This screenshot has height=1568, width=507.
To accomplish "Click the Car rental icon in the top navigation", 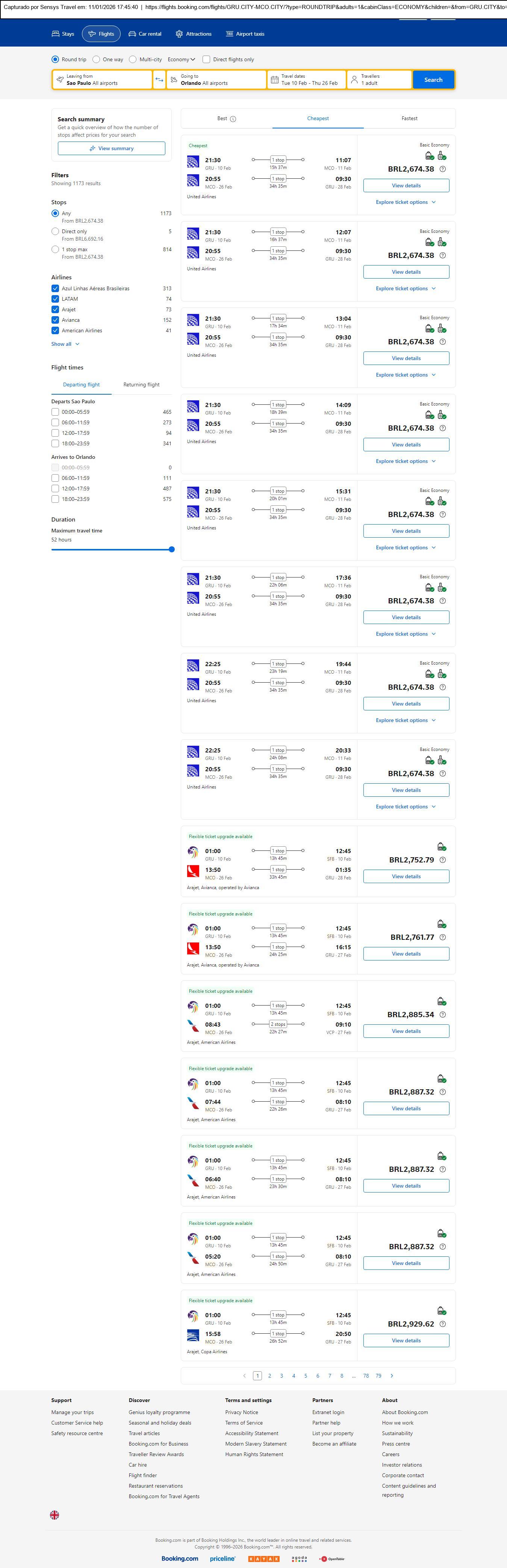I will [x=132, y=34].
